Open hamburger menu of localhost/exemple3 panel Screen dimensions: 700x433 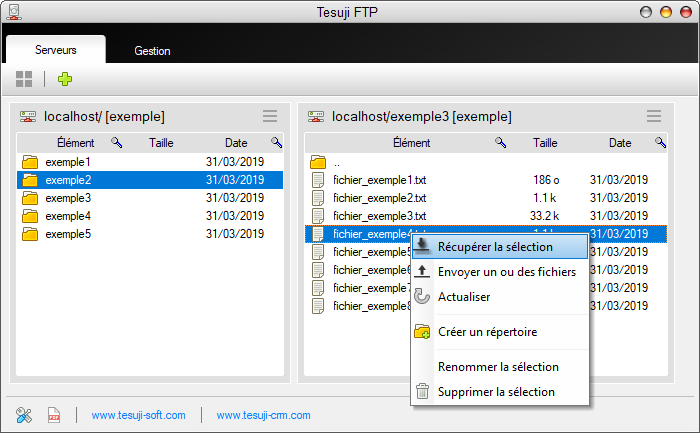coord(654,116)
